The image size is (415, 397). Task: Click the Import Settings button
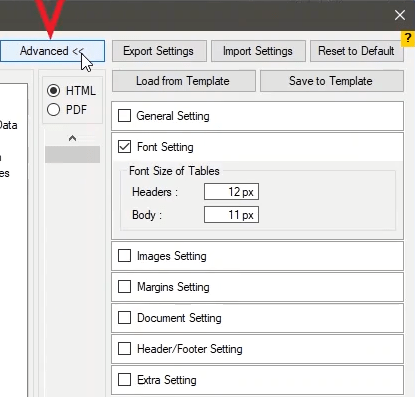[258, 51]
